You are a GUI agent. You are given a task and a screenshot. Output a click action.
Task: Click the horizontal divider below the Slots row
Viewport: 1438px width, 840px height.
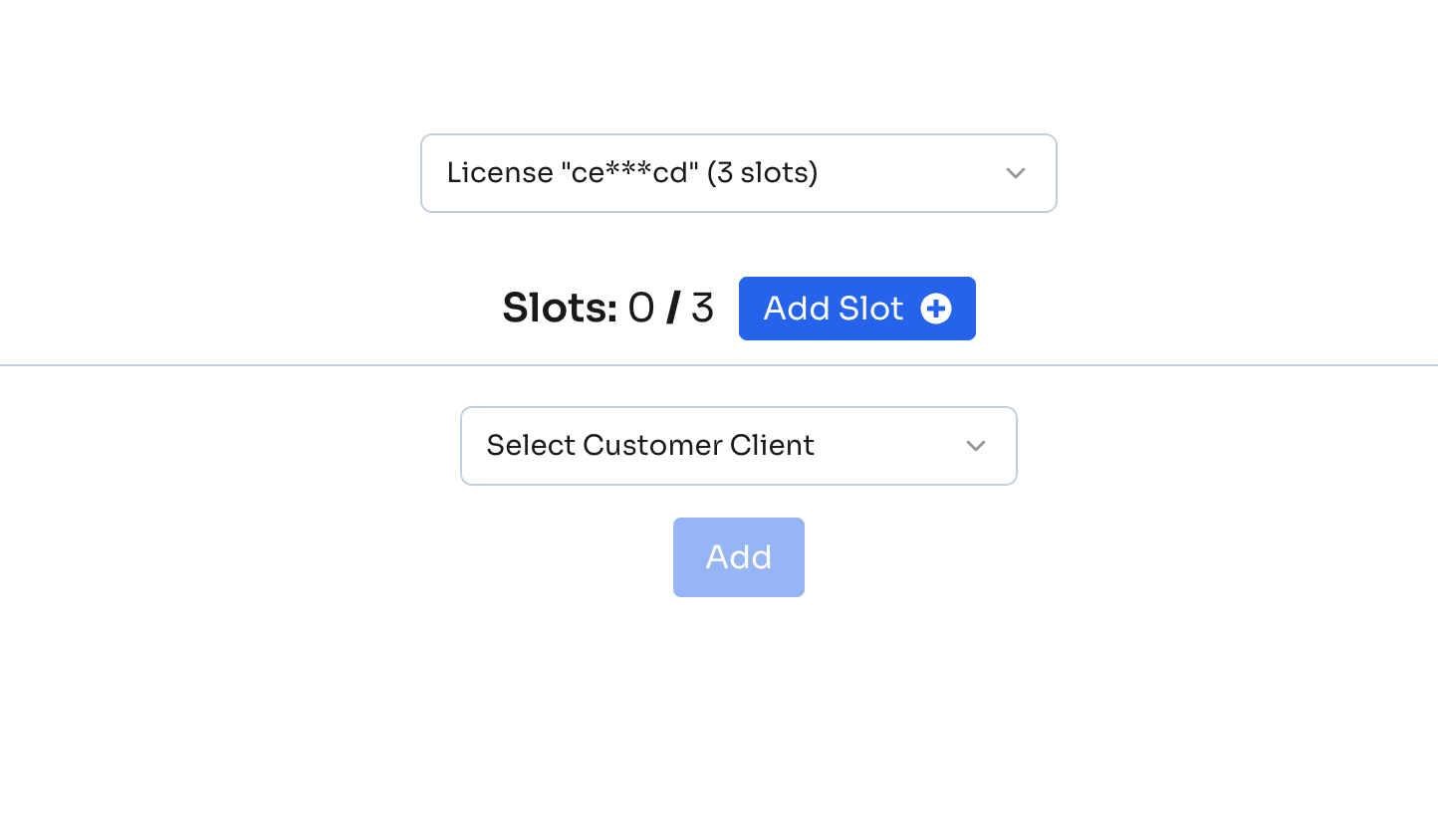coord(299,365)
